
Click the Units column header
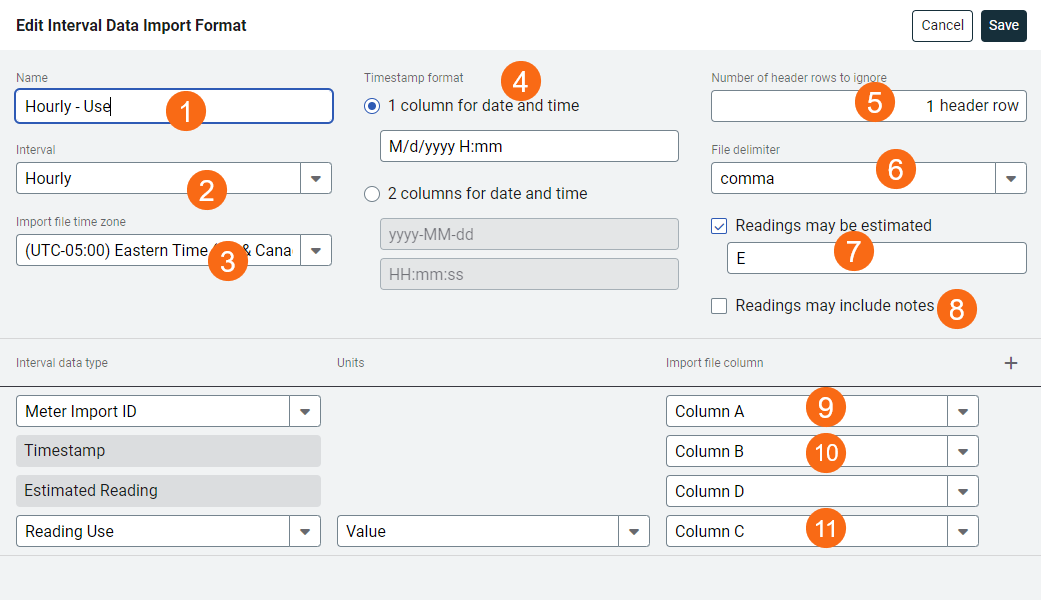351,363
